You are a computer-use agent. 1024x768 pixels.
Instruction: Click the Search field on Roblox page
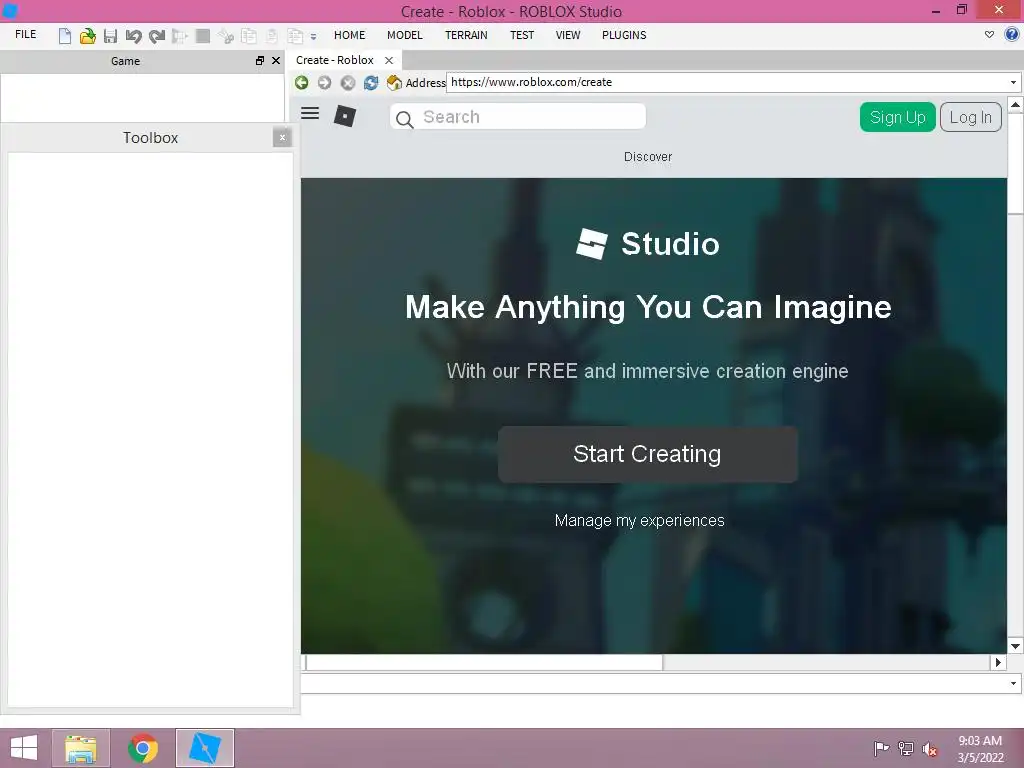click(518, 117)
